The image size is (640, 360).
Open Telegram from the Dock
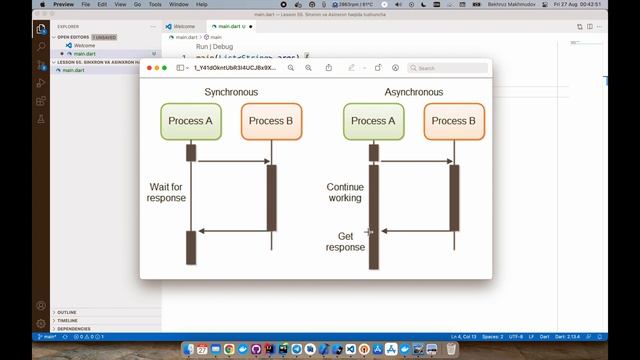[x=297, y=349]
